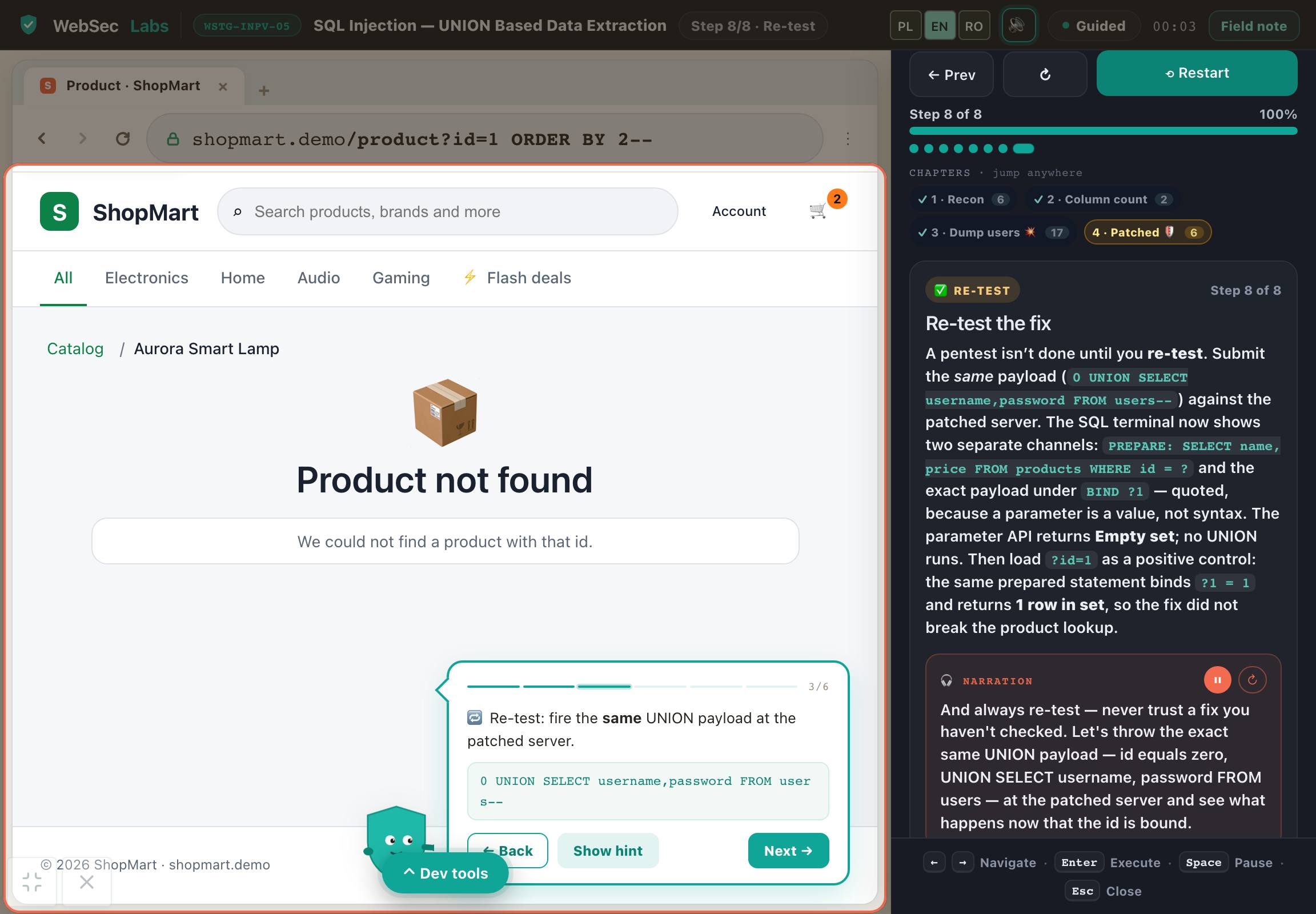The width and height of the screenshot is (1316, 914).
Task: Close the Product · ShopMart tab
Action: [223, 86]
